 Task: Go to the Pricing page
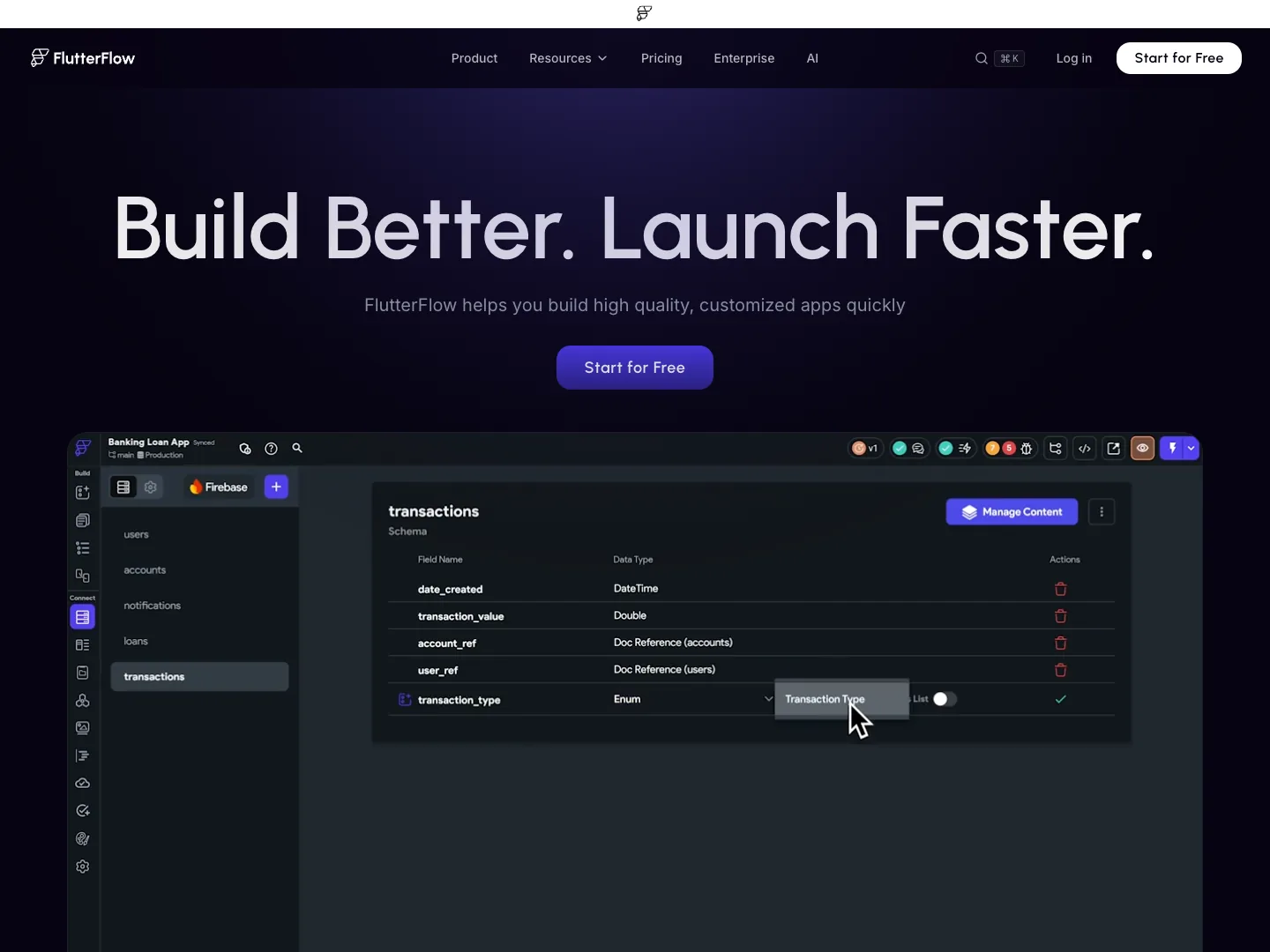[x=661, y=58]
